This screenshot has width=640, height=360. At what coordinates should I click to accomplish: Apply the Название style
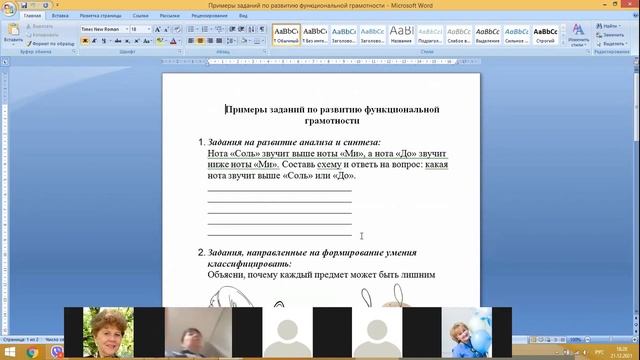[401, 35]
